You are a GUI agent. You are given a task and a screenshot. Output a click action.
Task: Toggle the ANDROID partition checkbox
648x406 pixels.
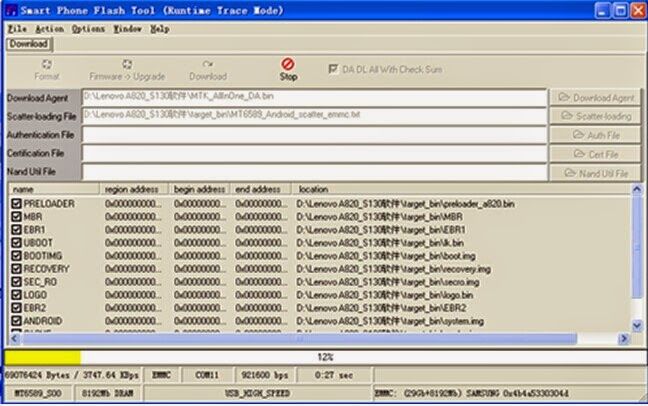16,321
